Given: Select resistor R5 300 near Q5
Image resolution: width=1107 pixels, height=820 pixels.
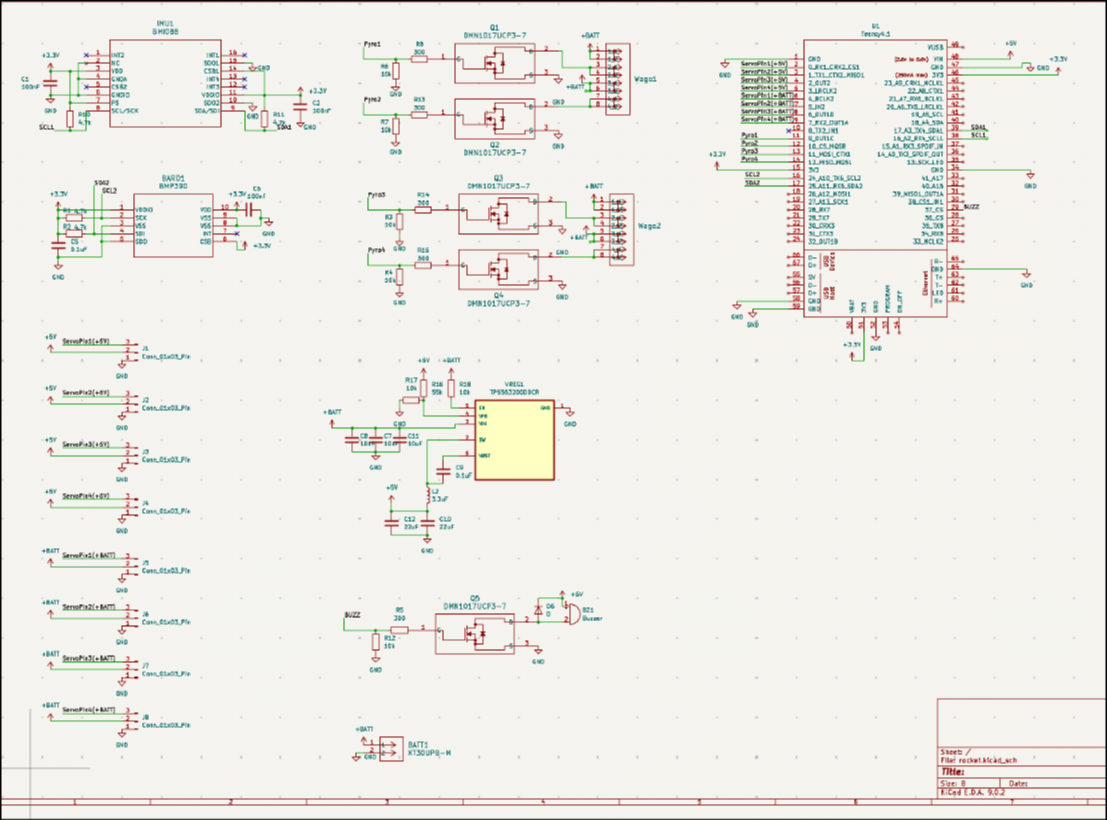Looking at the screenshot, I should (400, 629).
